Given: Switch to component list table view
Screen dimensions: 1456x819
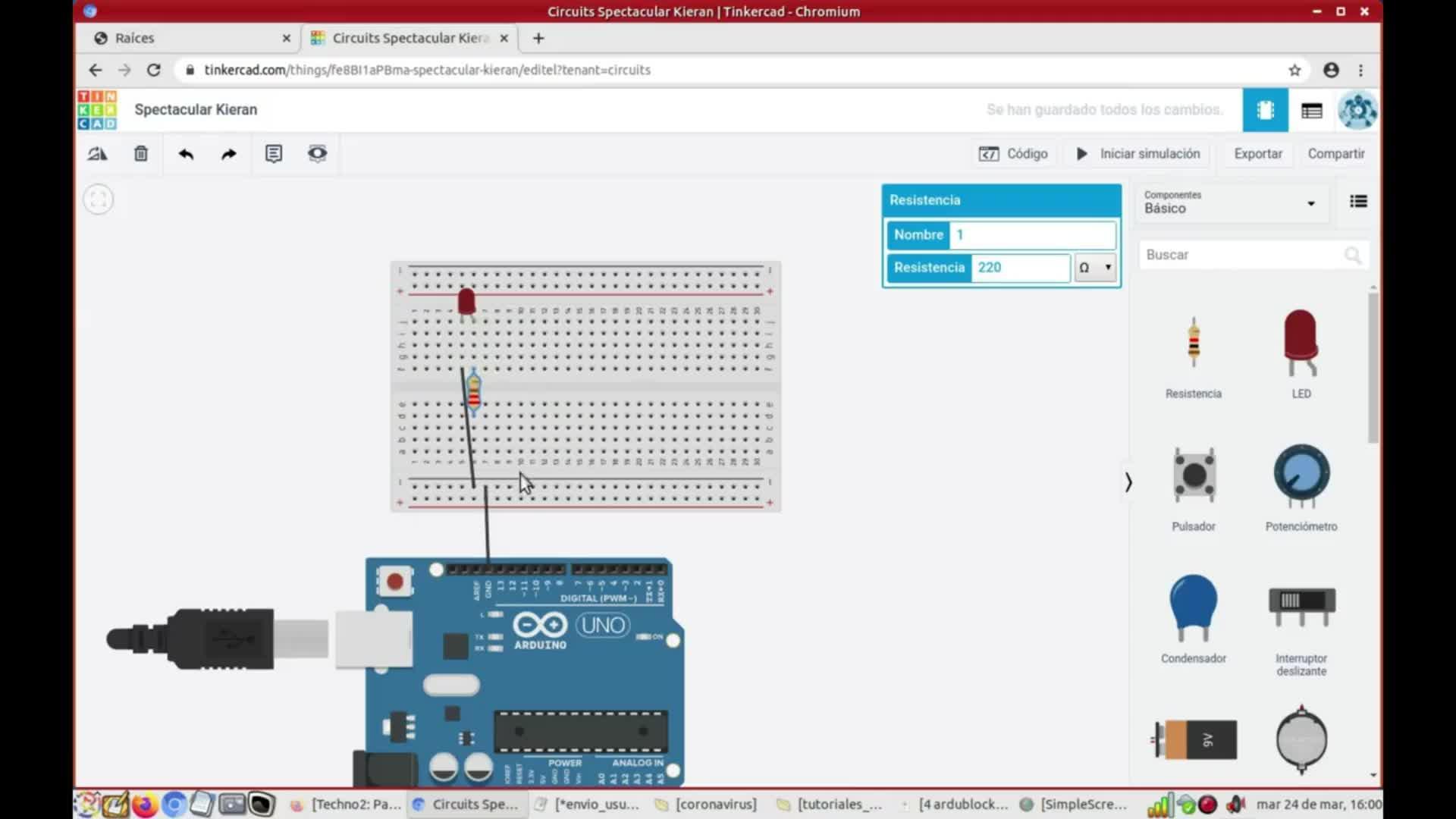Looking at the screenshot, I should (x=1311, y=111).
